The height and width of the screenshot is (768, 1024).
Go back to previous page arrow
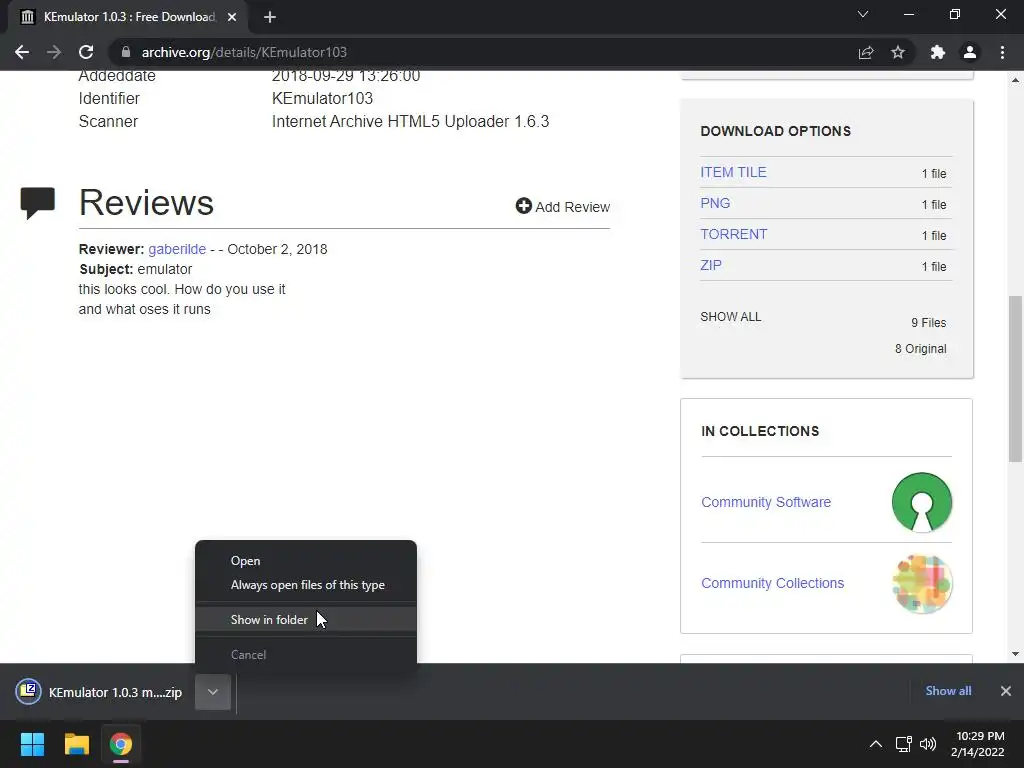pyautogui.click(x=22, y=52)
